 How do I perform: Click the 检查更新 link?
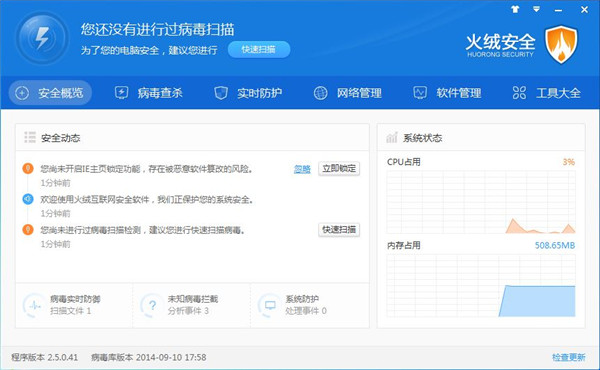(569, 357)
